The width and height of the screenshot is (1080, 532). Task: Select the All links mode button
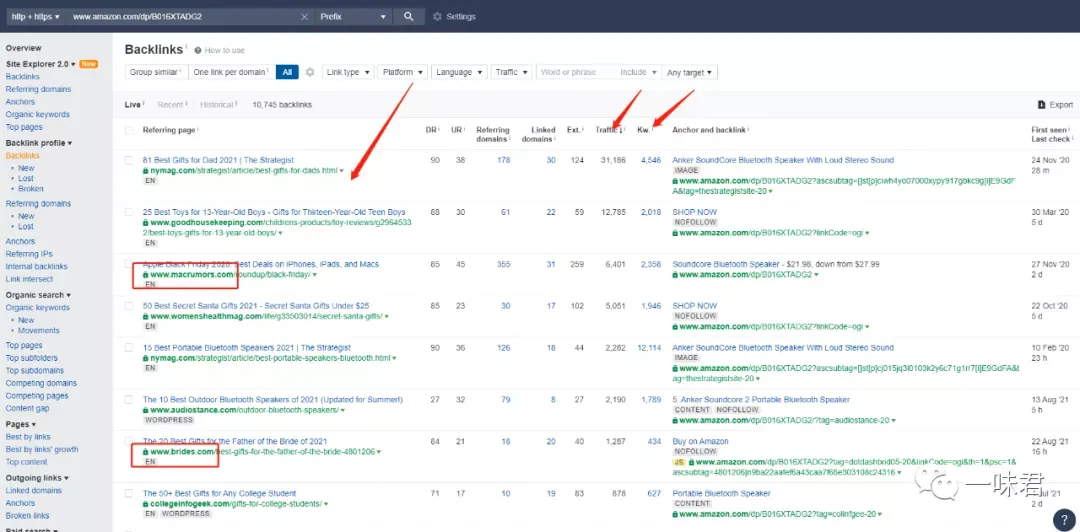click(x=287, y=72)
